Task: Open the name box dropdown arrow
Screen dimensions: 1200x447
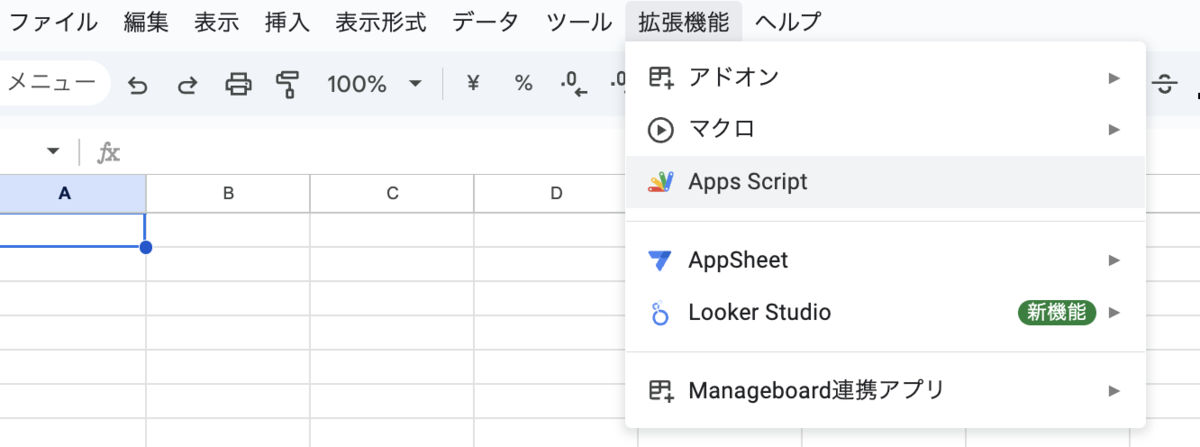Action: click(53, 152)
